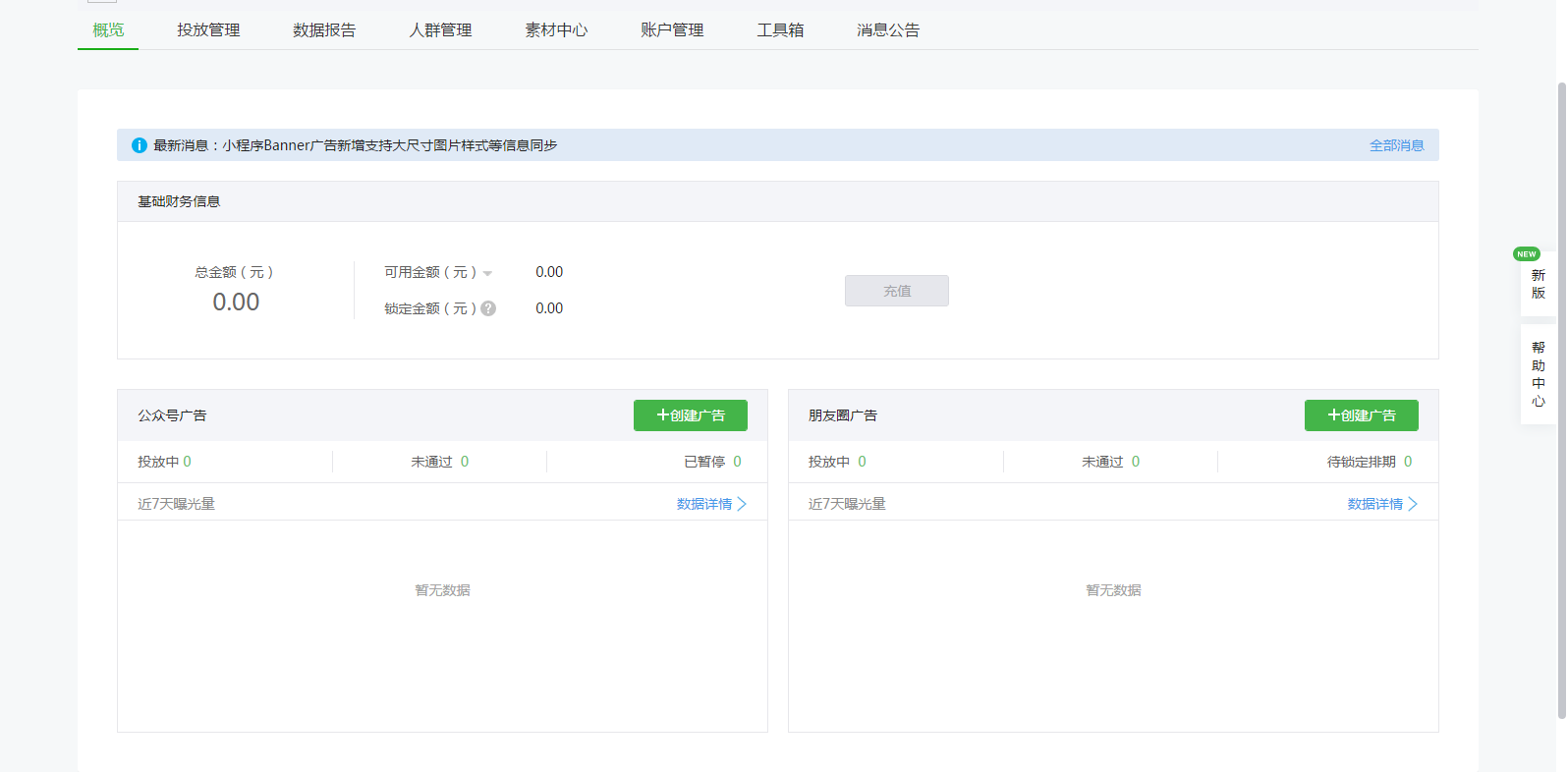Open the 数据报告 tab
The image size is (1568, 772).
click(x=324, y=30)
